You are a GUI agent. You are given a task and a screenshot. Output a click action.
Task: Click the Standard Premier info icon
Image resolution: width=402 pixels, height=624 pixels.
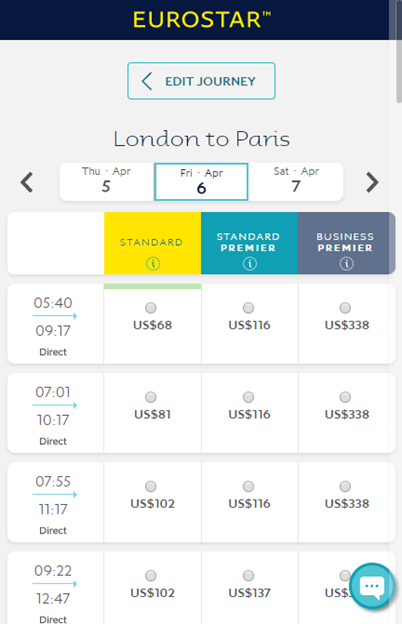coord(250,263)
